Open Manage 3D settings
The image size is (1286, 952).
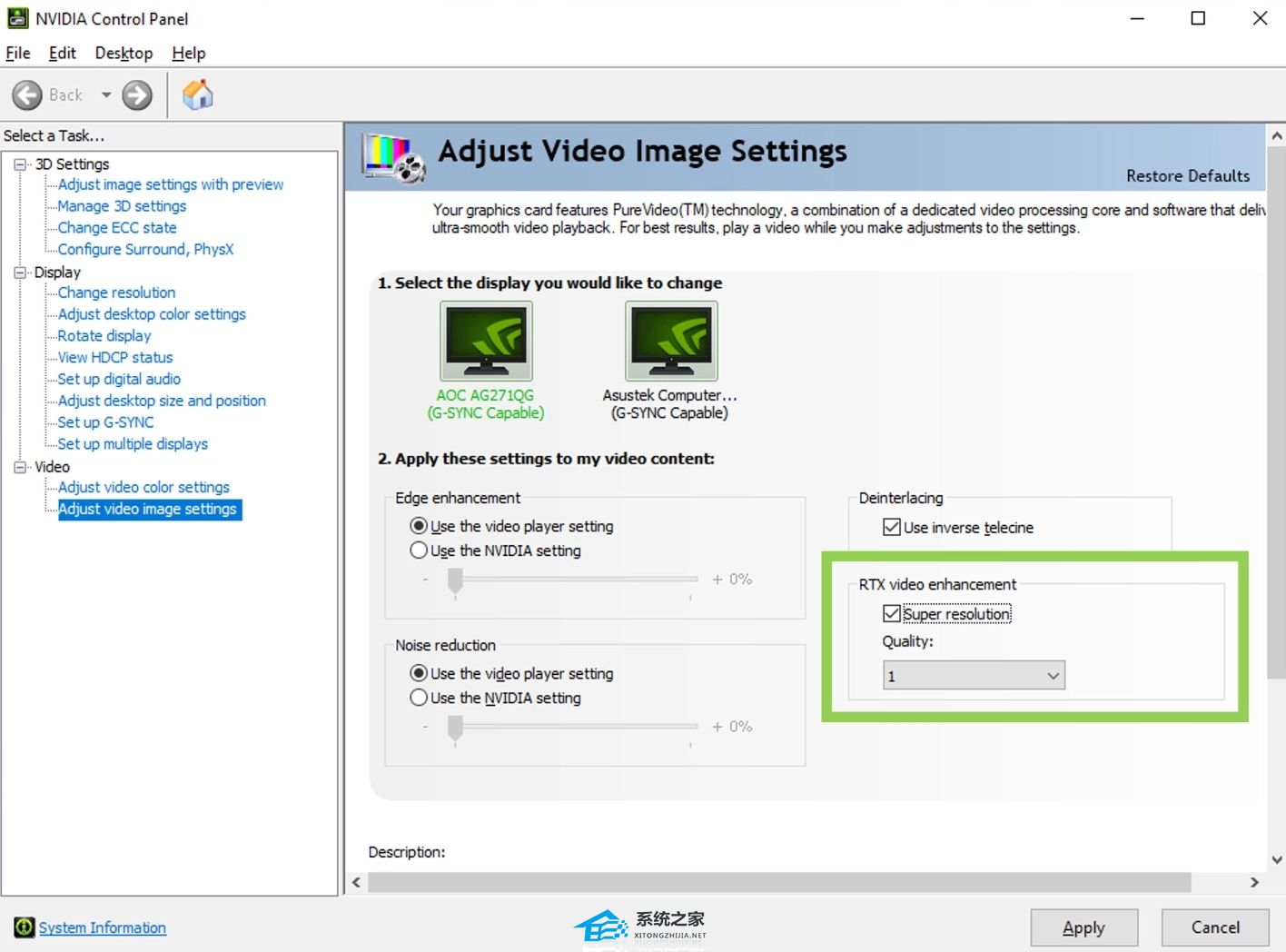pos(122,206)
